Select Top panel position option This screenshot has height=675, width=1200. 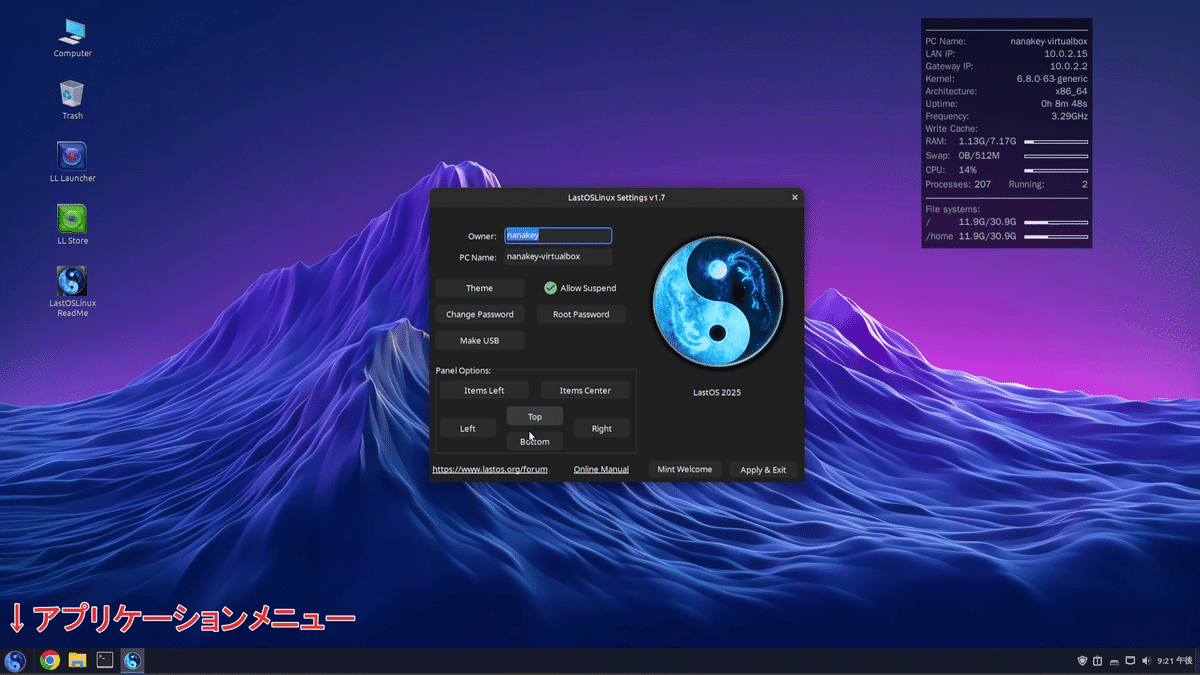[x=535, y=415]
